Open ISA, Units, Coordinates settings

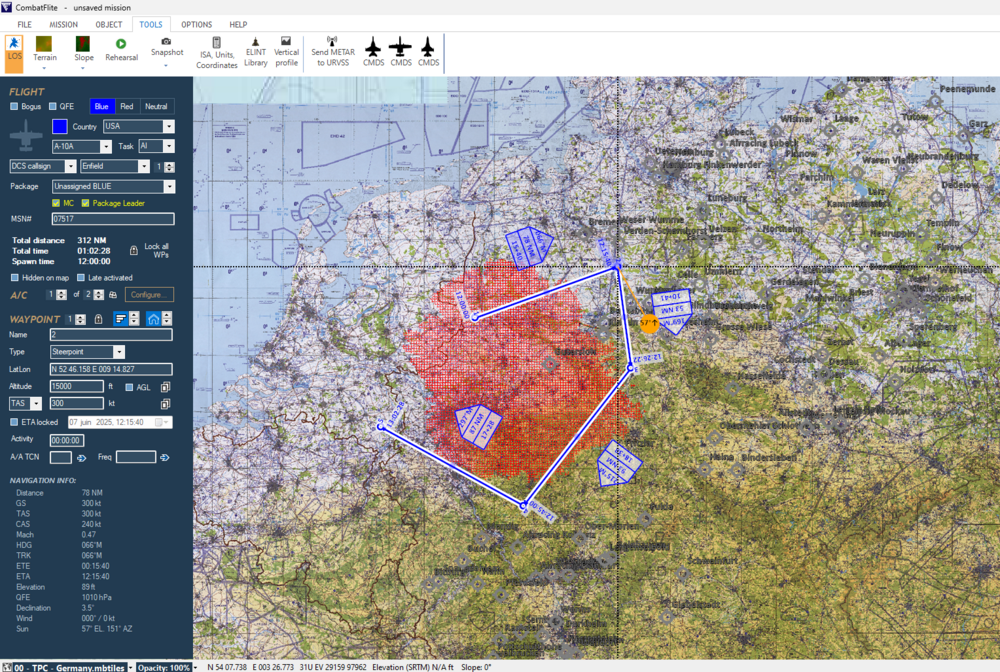click(x=217, y=53)
